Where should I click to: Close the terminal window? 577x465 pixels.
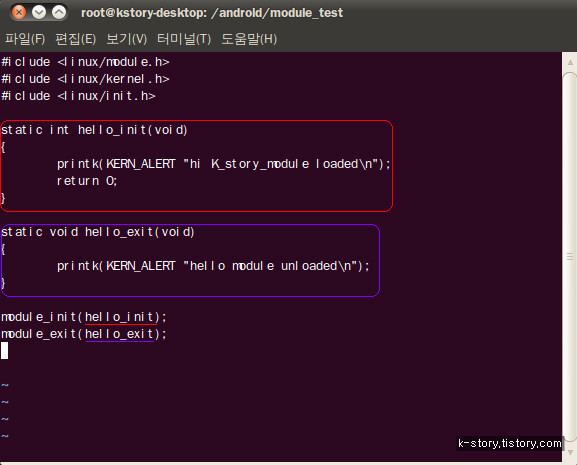pos(19,13)
